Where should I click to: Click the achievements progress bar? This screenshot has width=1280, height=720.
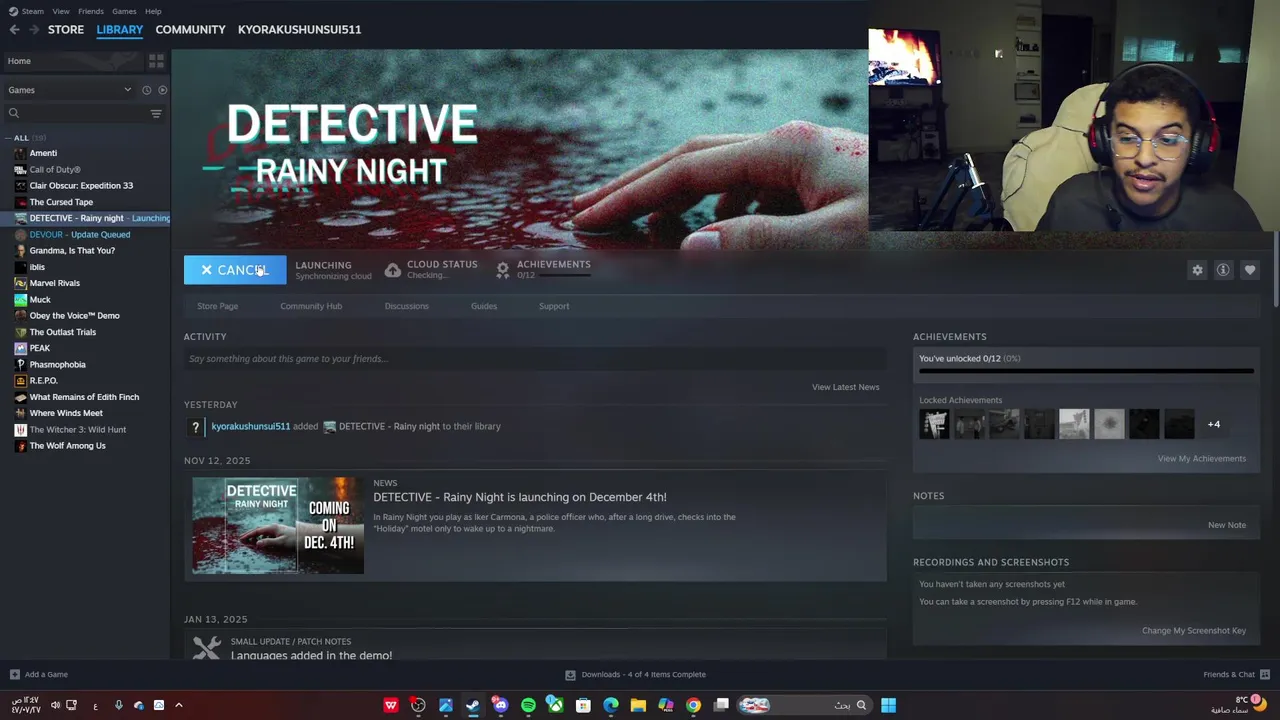pyautogui.click(x=1086, y=371)
